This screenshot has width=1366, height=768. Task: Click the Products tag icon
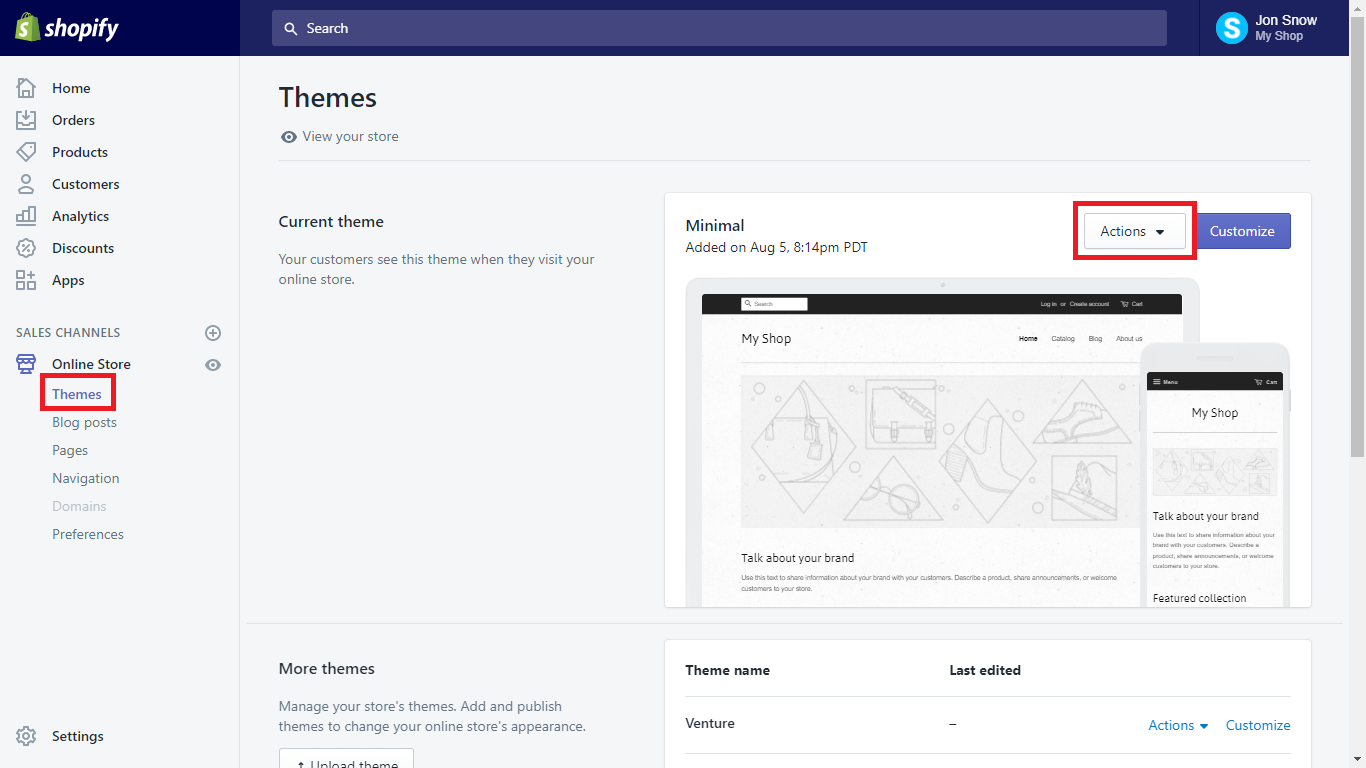coord(26,152)
